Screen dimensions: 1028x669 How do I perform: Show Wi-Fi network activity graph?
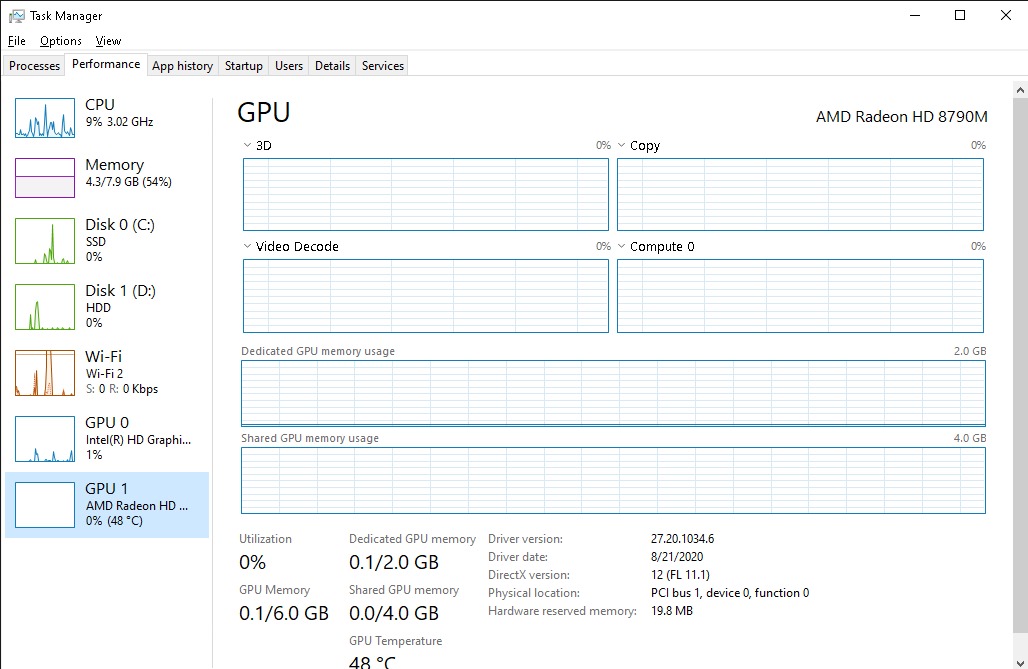[45, 373]
